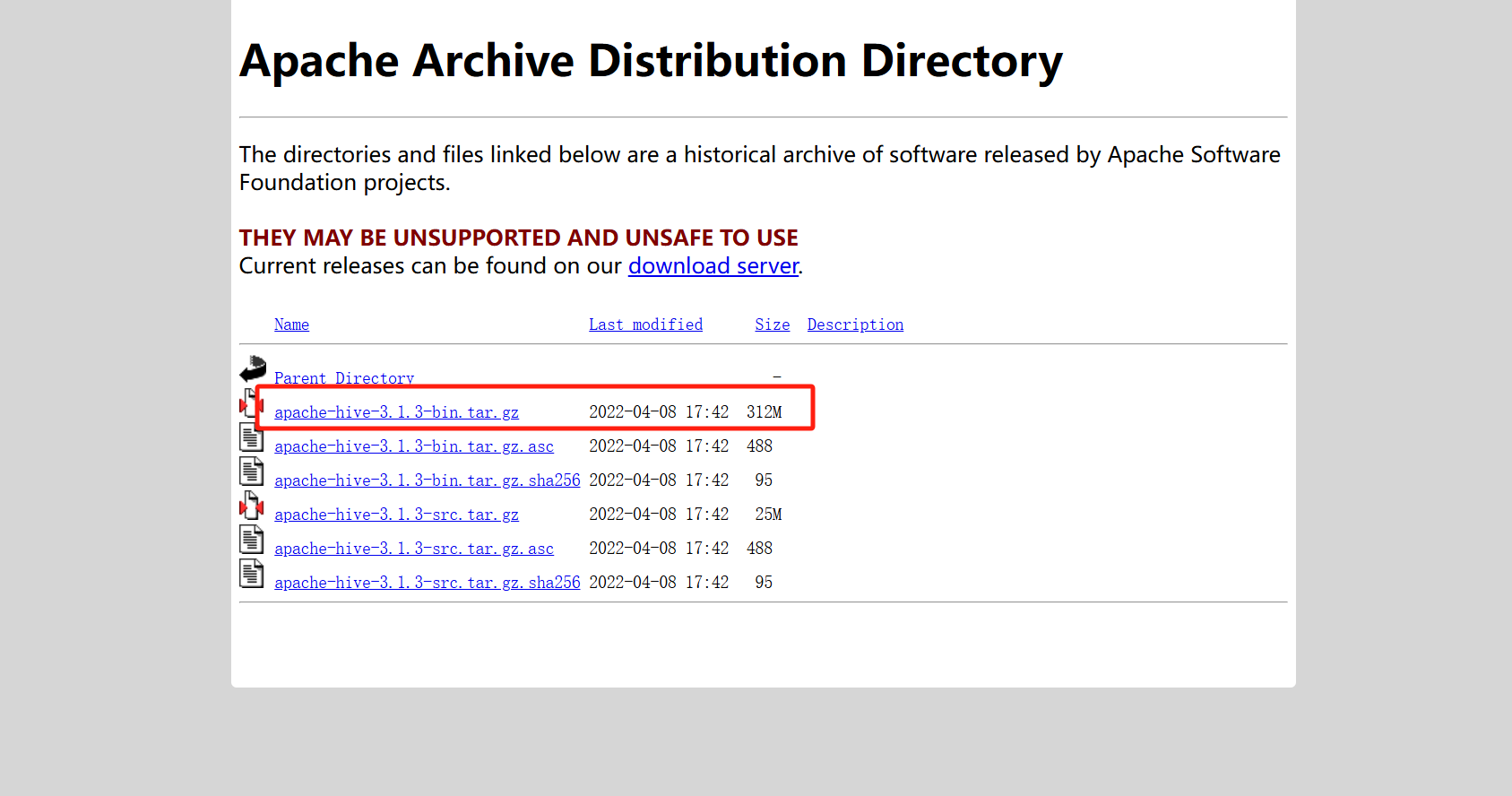
Task: Click the archive icon beside apache-hive-3.1.3-bin.tar.gz
Action: 252,403
